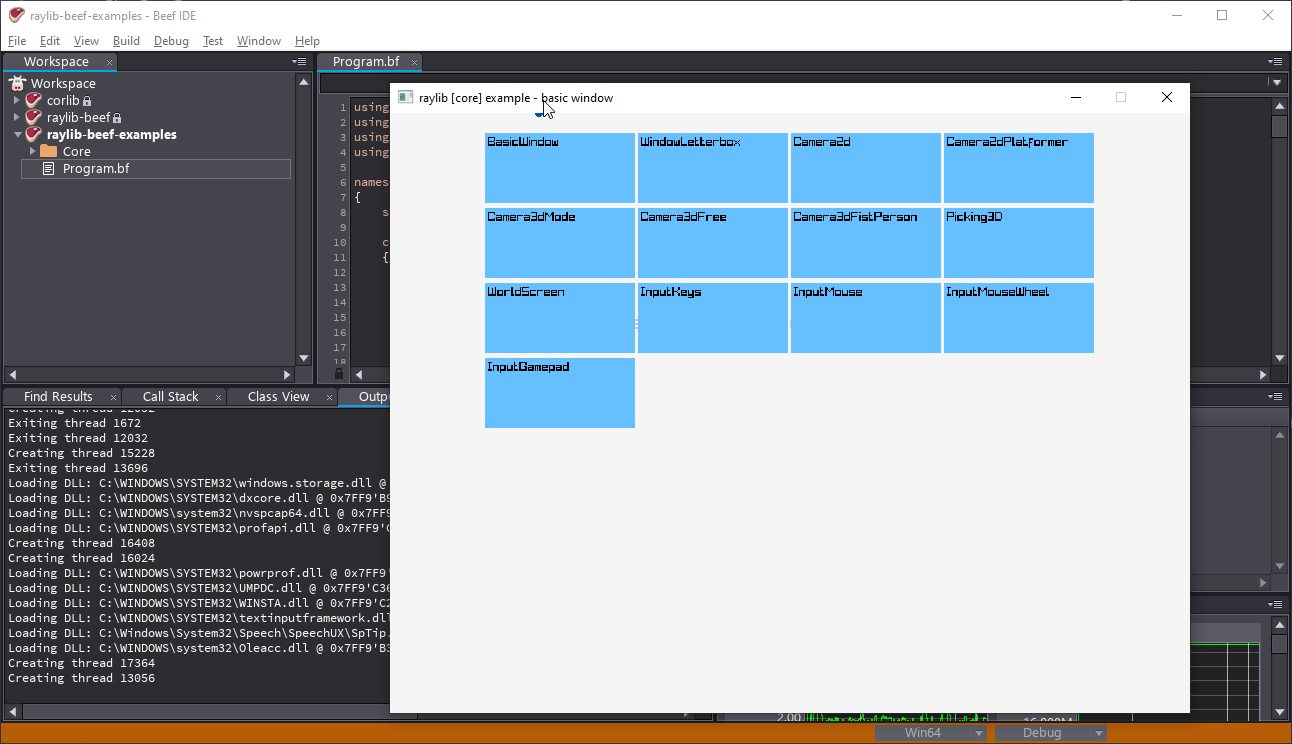
Task: Close the Find Results tab
Action: point(113,397)
